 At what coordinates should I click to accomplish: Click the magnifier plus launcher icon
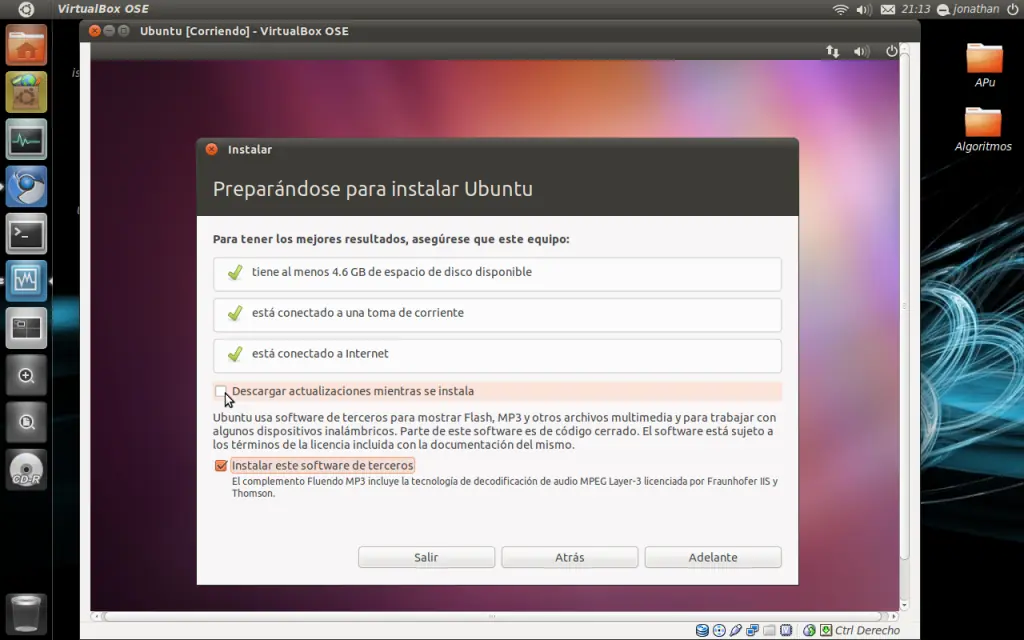(x=26, y=375)
